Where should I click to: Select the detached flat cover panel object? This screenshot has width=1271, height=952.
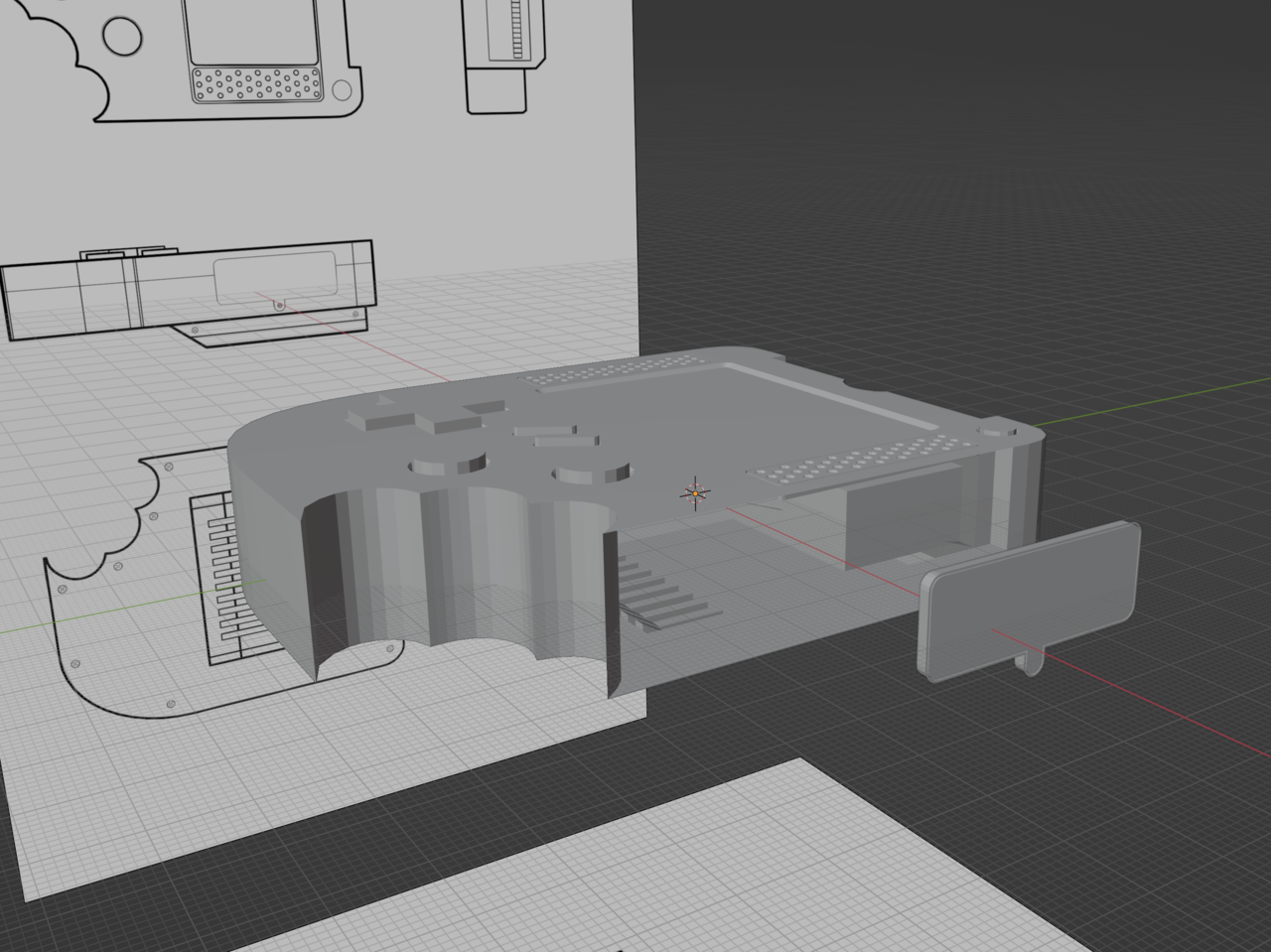(x=1030, y=602)
